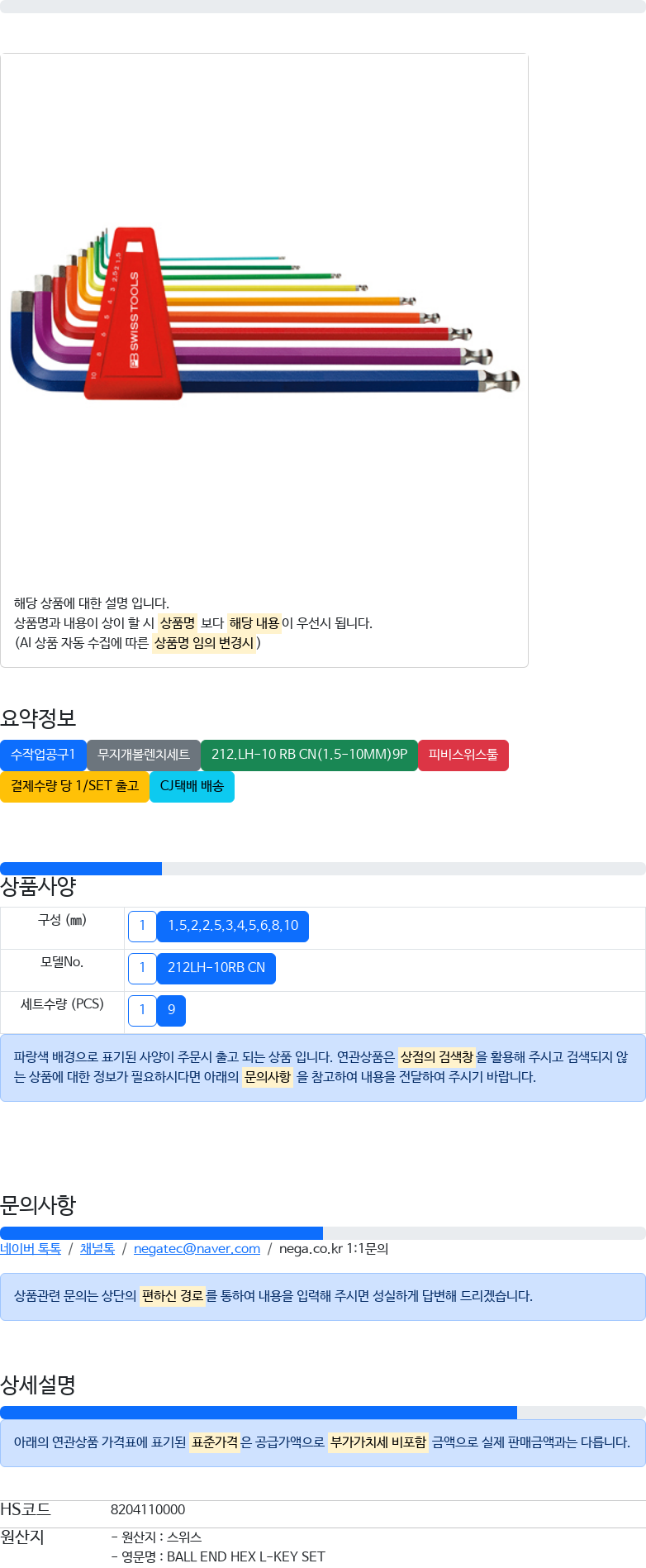
Task: Select the 피비스위스툴 red tag
Action: [463, 755]
